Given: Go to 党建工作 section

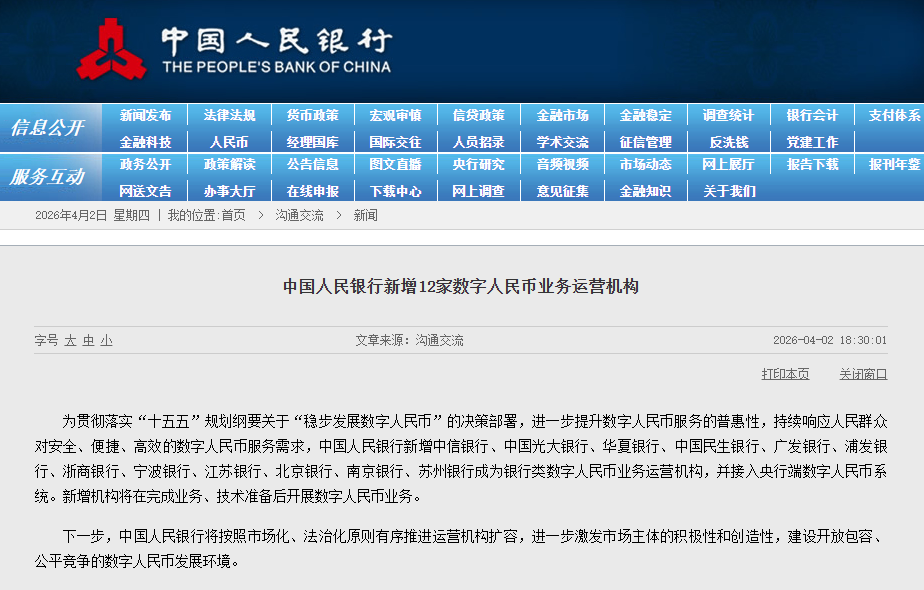Looking at the screenshot, I should click(812, 142).
